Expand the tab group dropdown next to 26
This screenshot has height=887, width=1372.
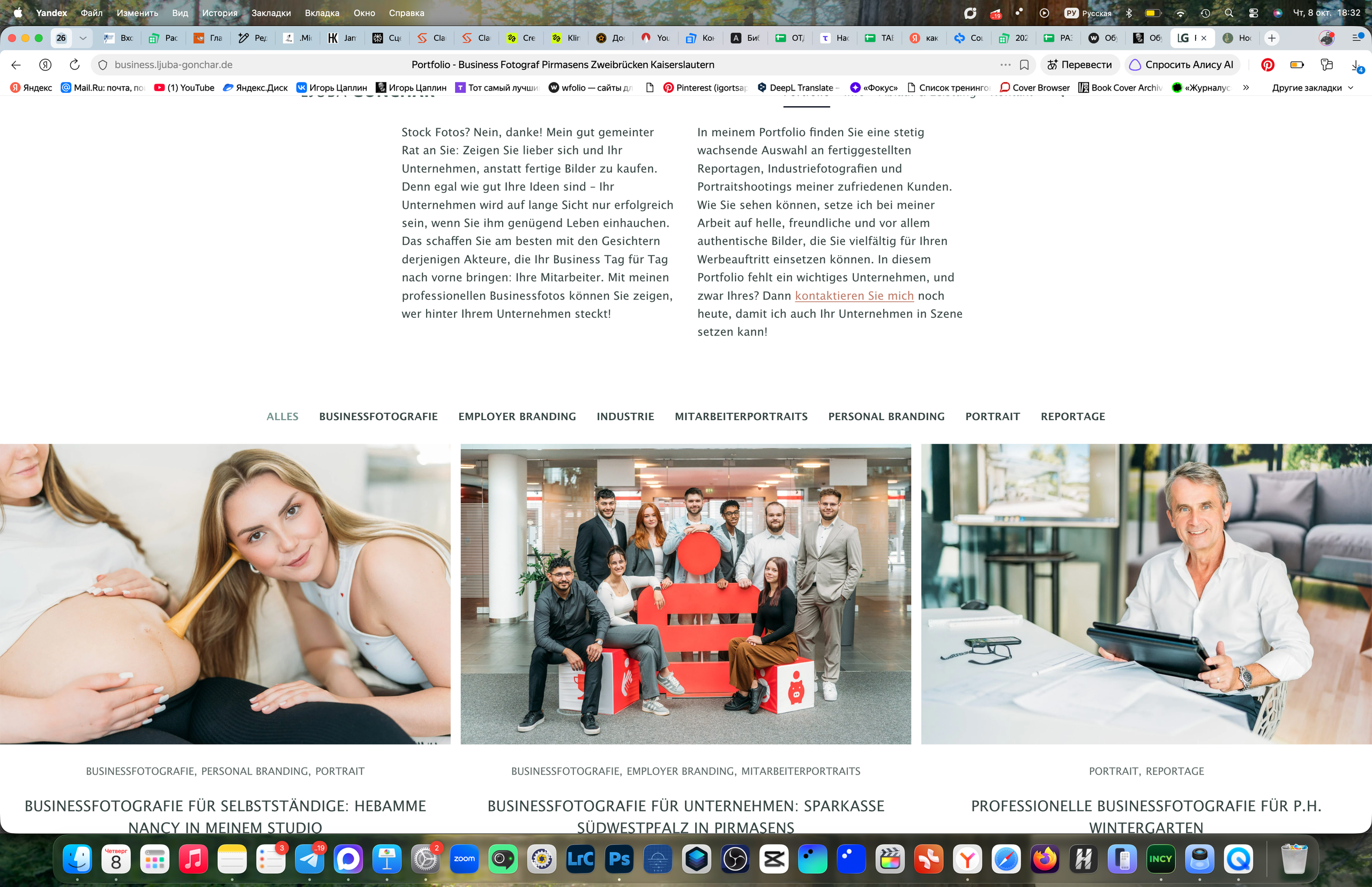(83, 38)
